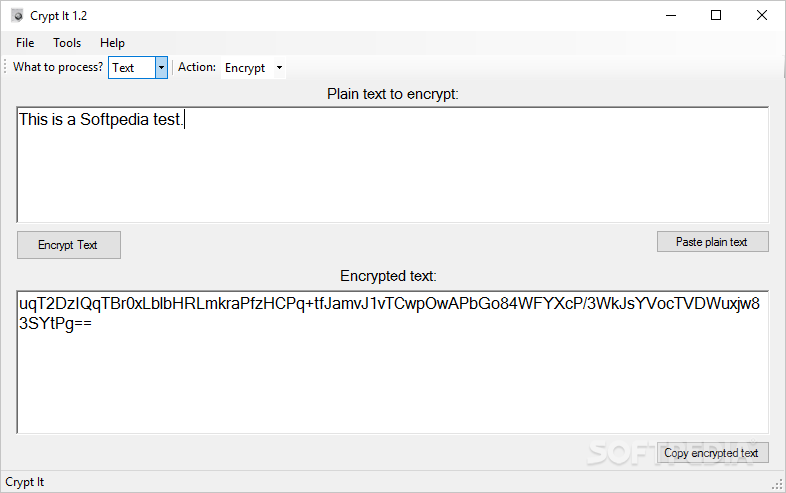Open the Help menu
This screenshot has height=493, width=786.
[x=112, y=43]
